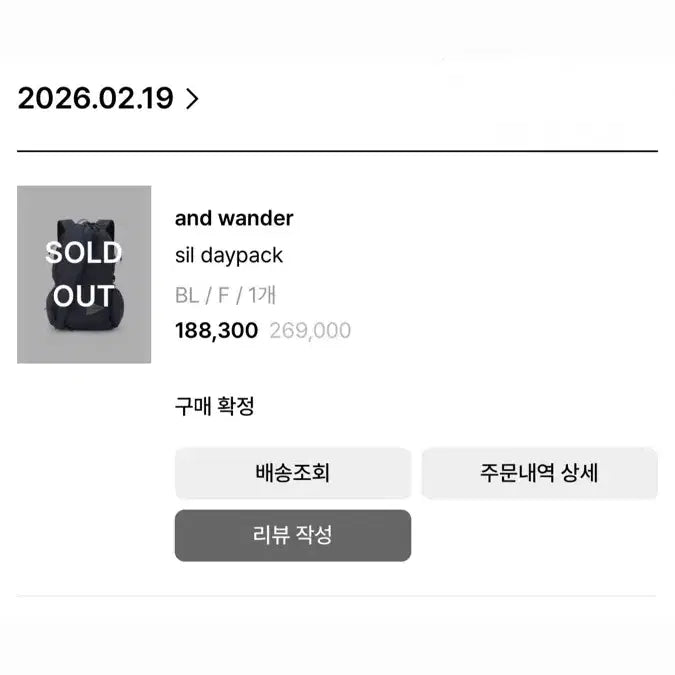Click the thin gray divider below the review button
The width and height of the screenshot is (675, 675).
point(337,596)
